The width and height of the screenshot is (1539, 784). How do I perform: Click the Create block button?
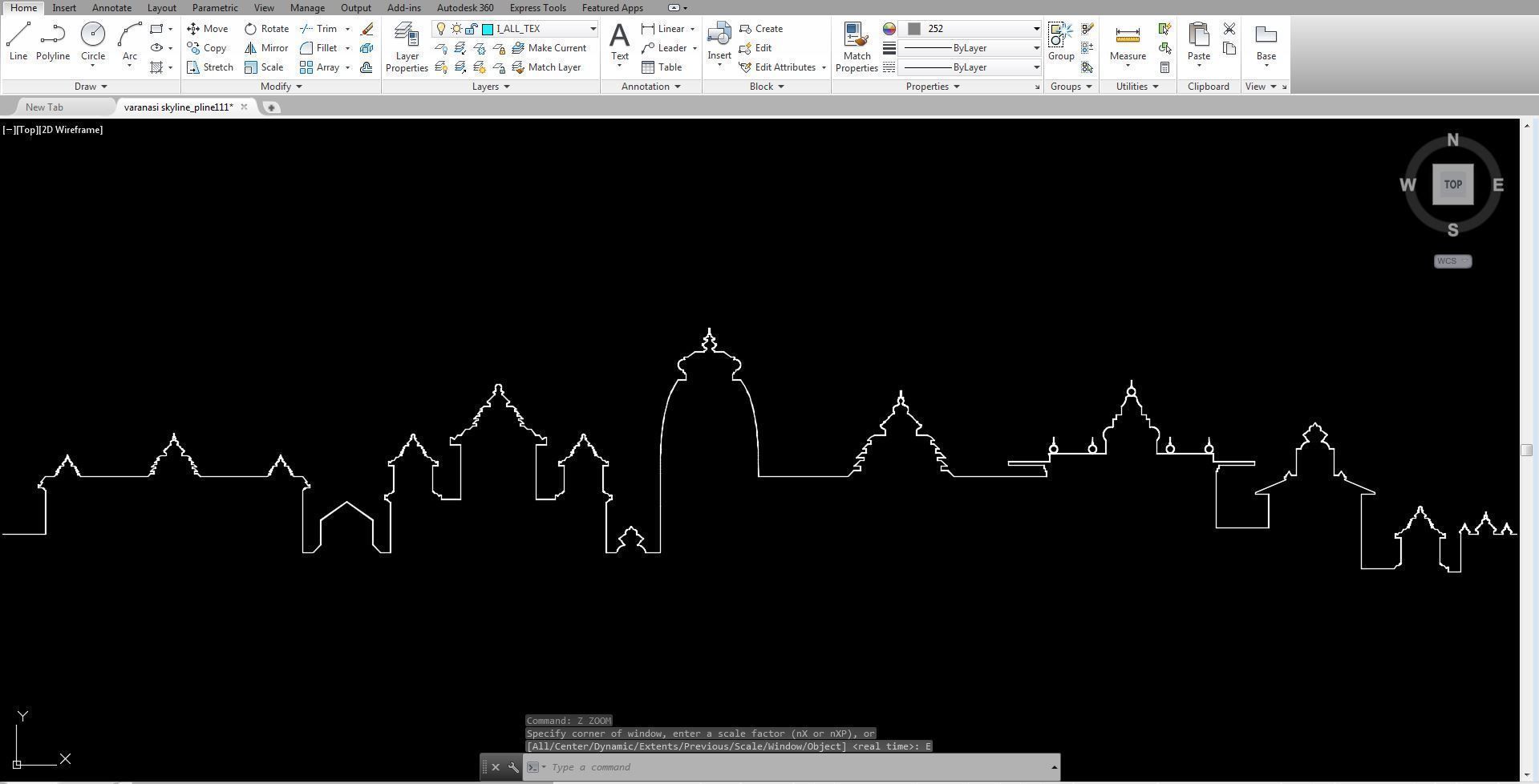coord(761,29)
